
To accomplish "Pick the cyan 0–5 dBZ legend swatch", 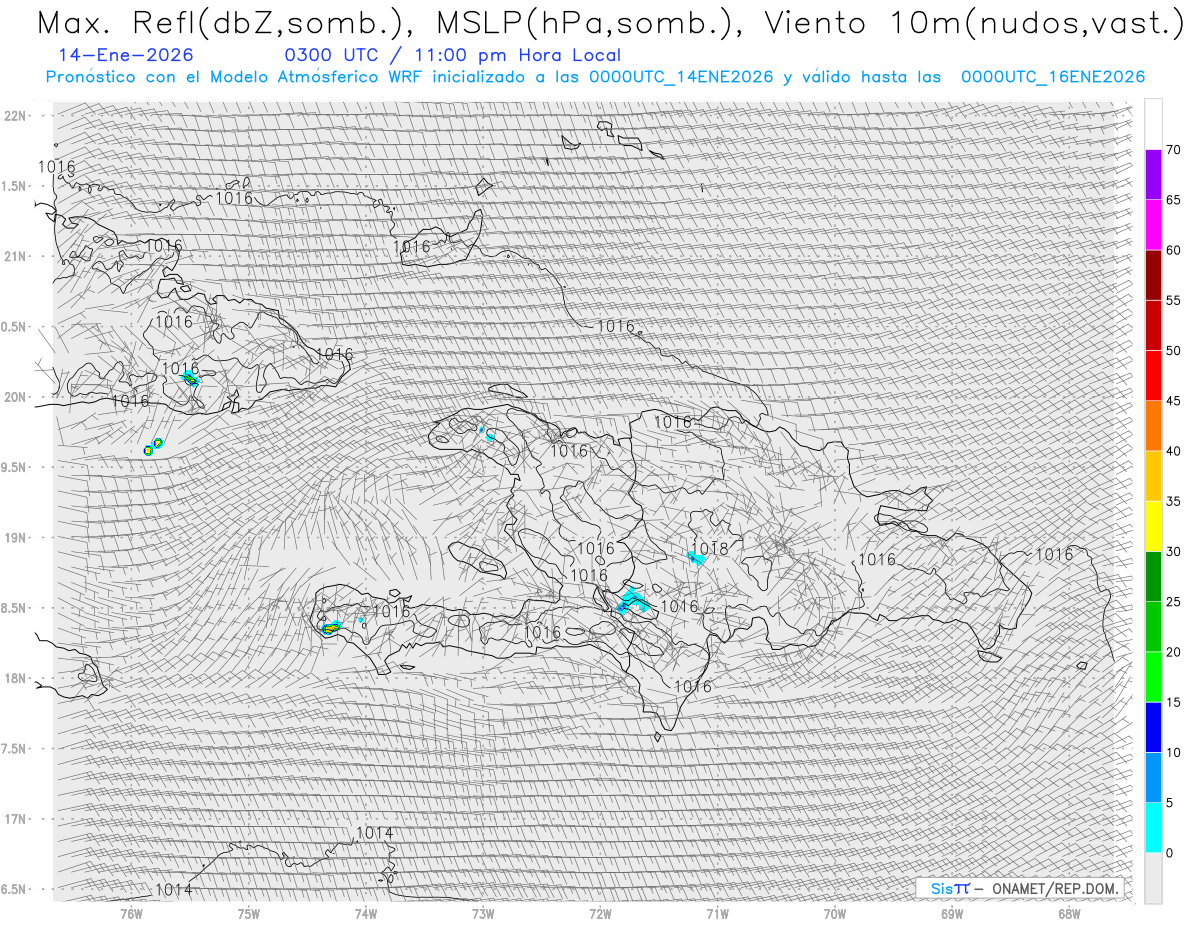I will pyautogui.click(x=1153, y=827).
